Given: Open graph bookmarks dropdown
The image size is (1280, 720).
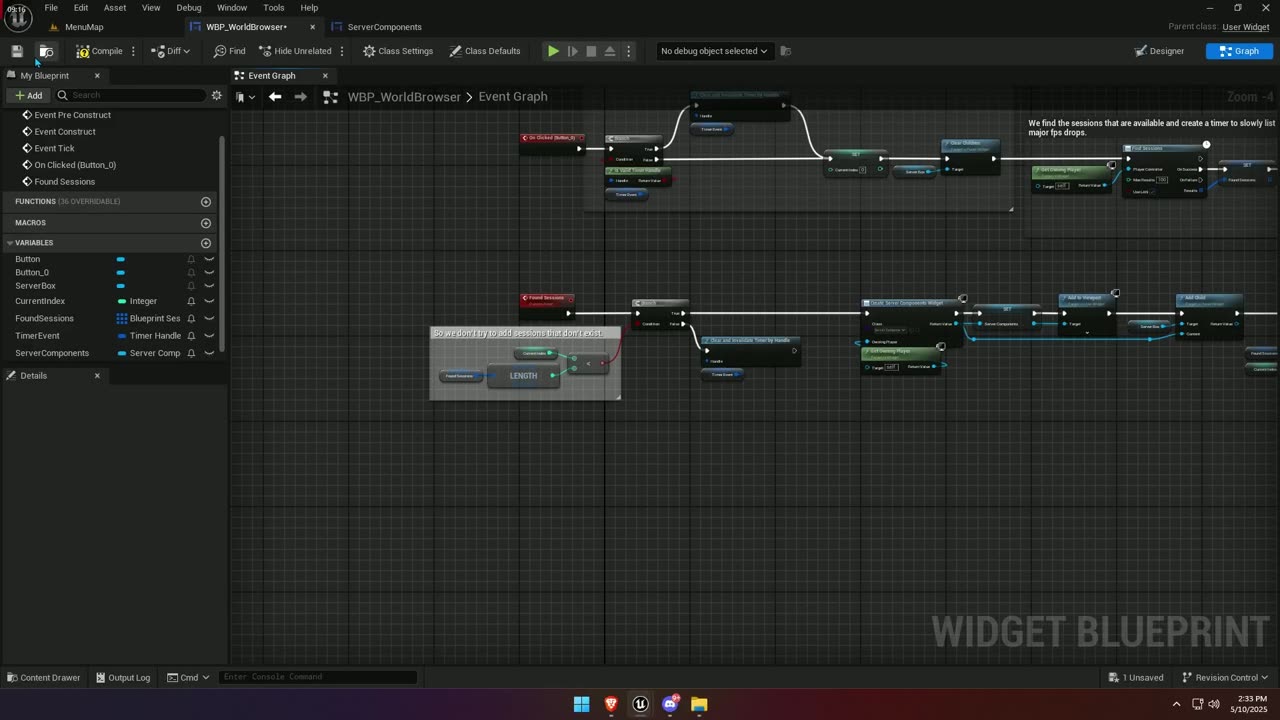Looking at the screenshot, I should tap(245, 97).
